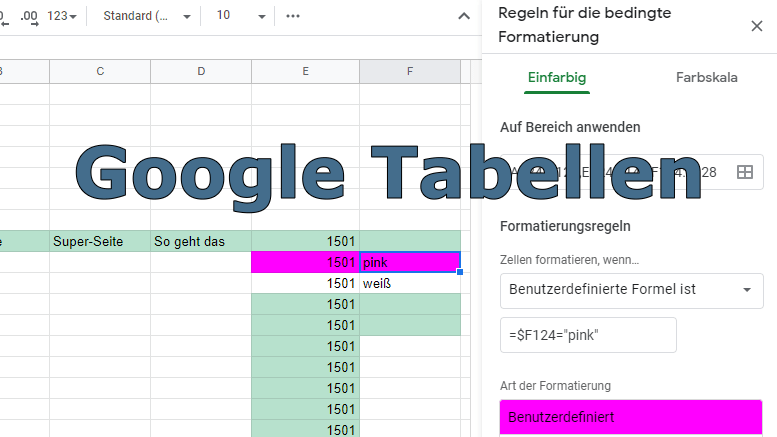The image size is (777, 437).
Task: Open the Benutzerdefinierte Formel ist dropdown
Action: [x=632, y=290]
